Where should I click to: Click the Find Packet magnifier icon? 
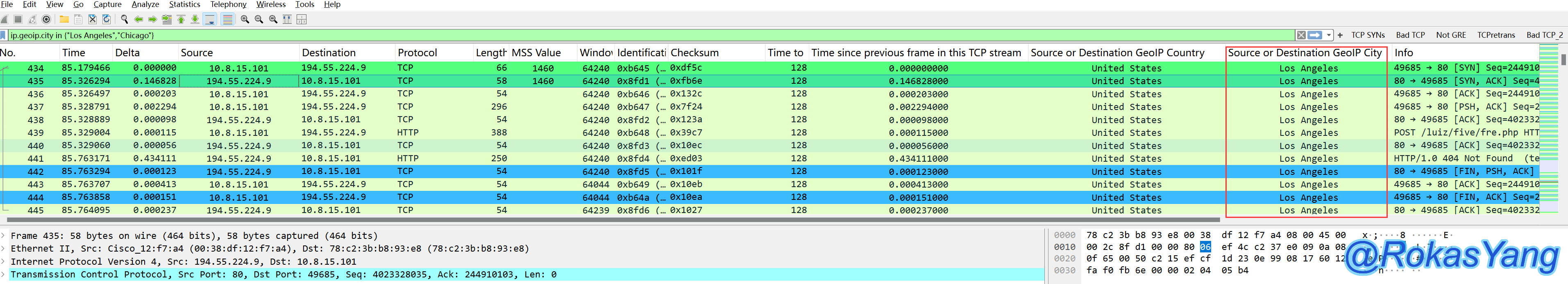coord(124,20)
